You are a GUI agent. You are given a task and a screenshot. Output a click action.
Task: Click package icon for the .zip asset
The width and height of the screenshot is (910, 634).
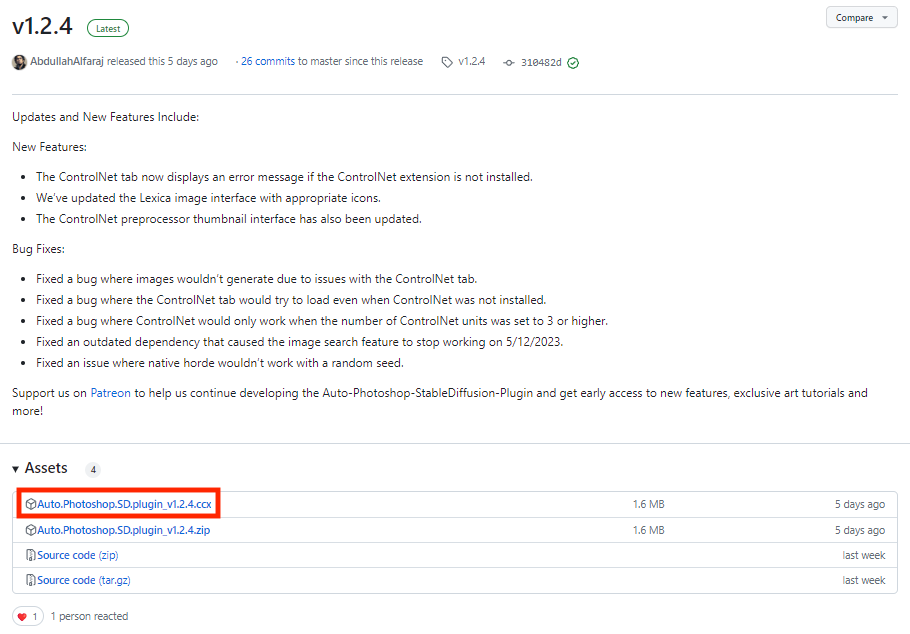point(31,530)
